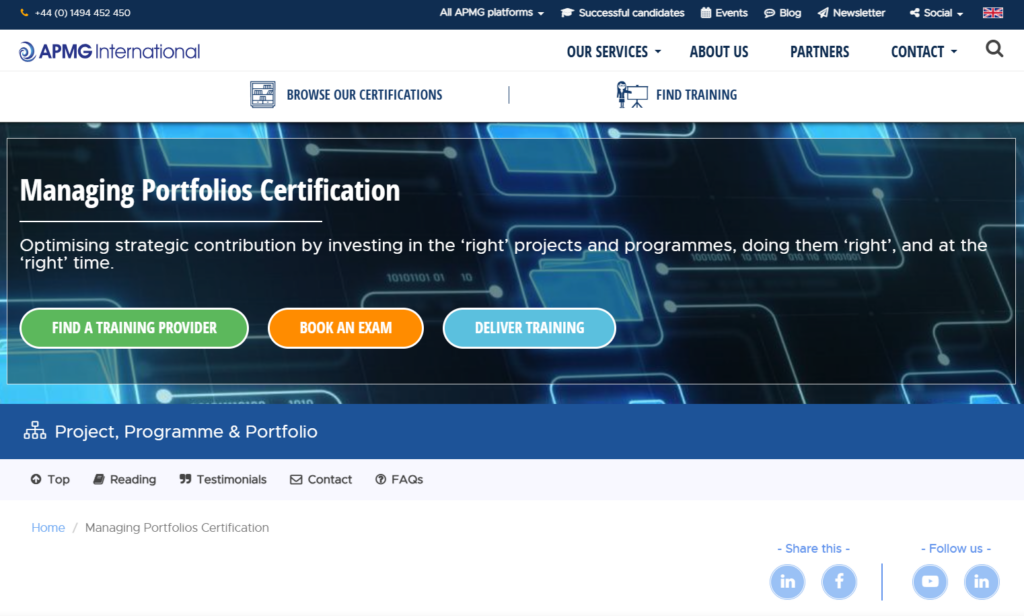
Task: Click the APMG International logo
Action: 109,52
